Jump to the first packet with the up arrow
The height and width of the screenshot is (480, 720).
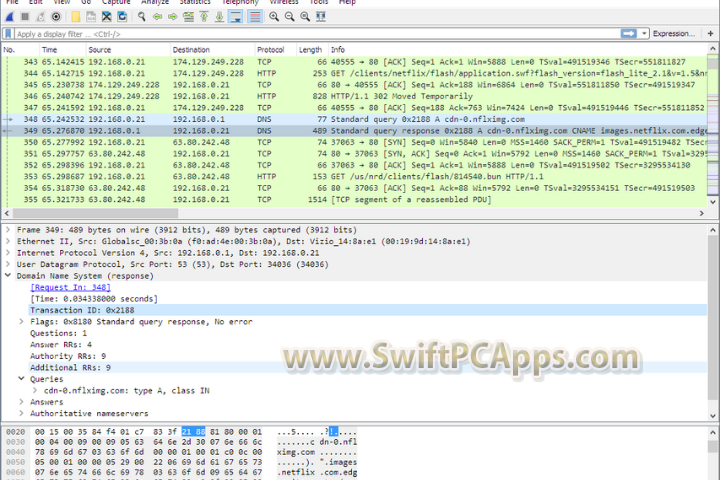(x=204, y=17)
